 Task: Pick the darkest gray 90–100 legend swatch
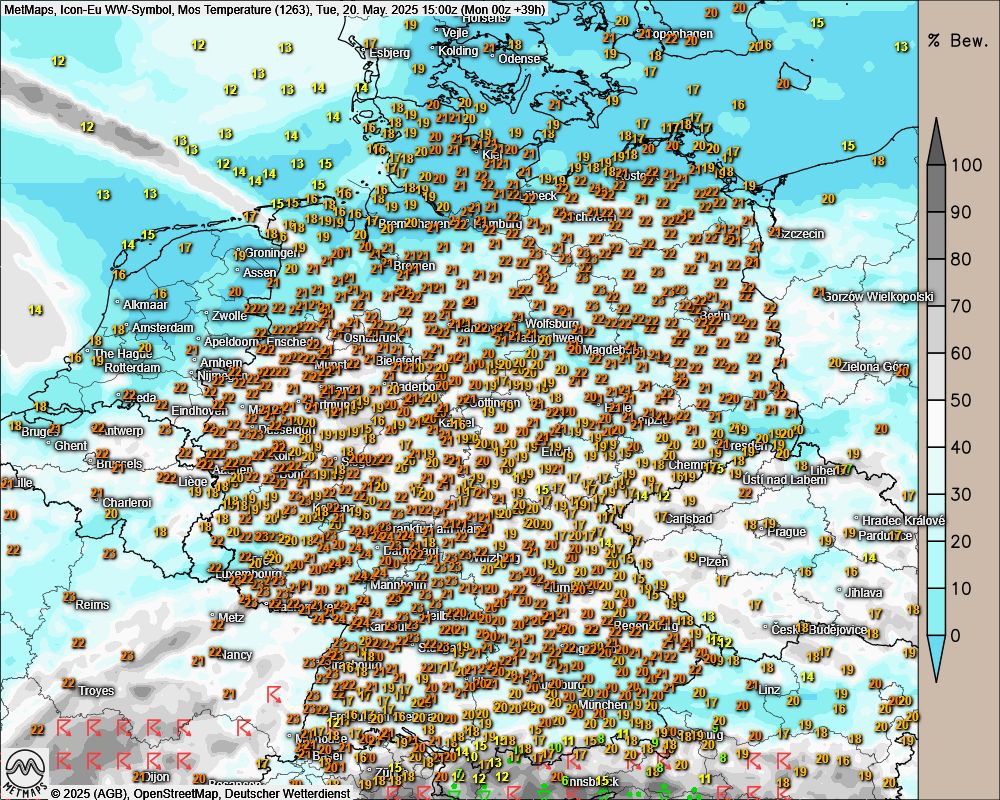(936, 188)
